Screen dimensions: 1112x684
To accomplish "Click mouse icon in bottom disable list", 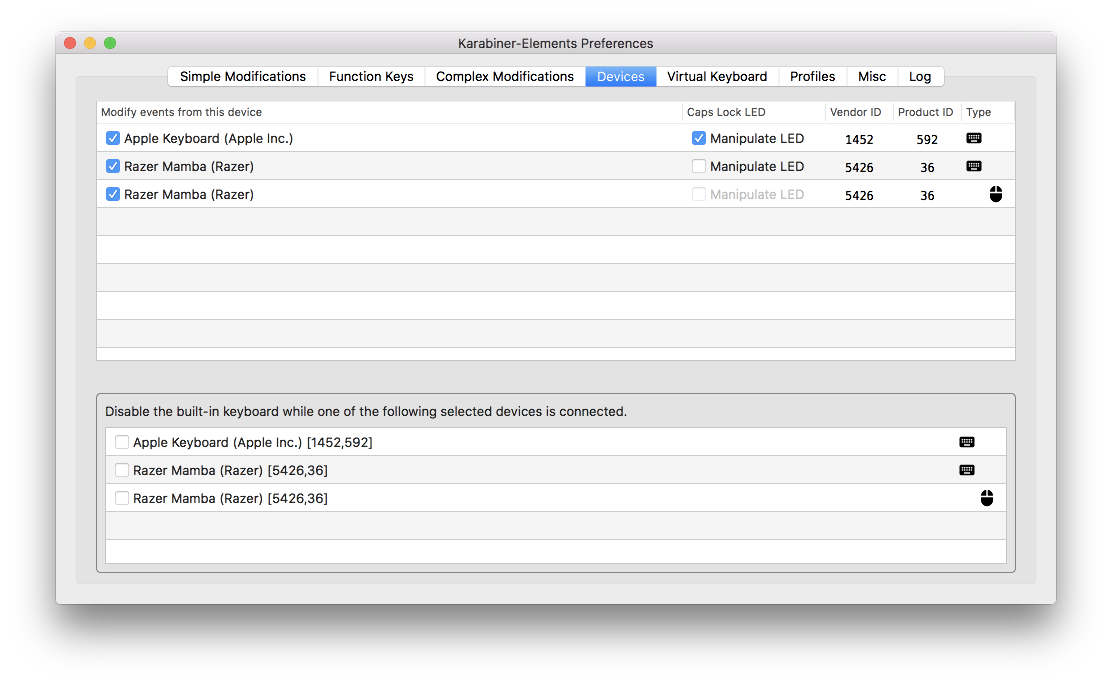I will [x=986, y=498].
